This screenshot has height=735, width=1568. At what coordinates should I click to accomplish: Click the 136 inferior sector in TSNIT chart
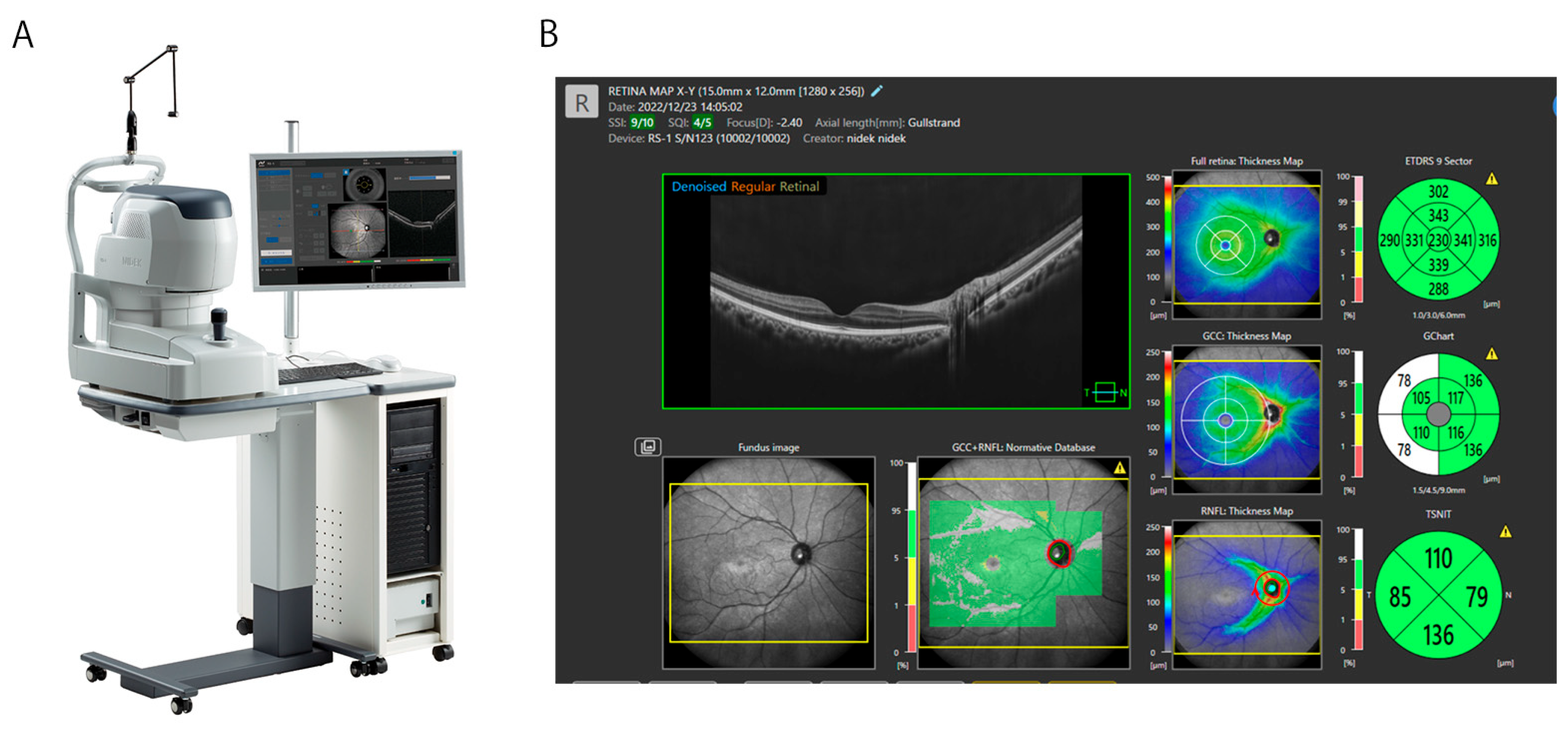1438,634
